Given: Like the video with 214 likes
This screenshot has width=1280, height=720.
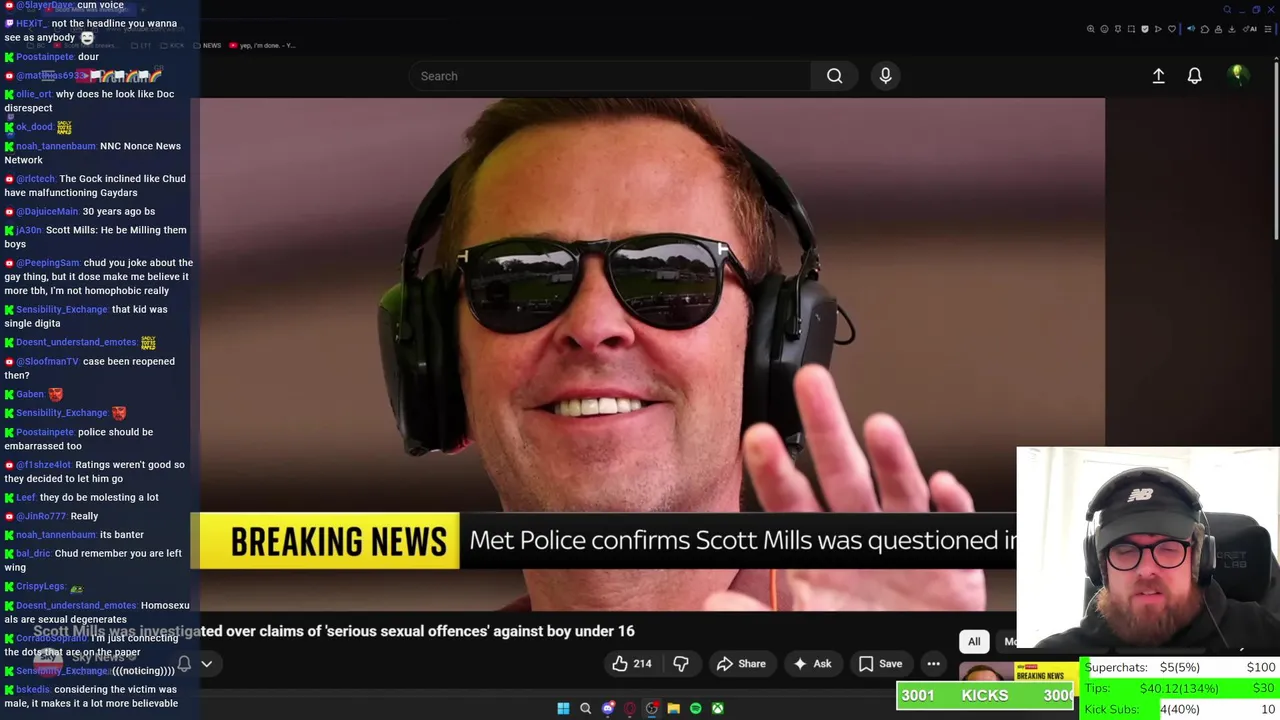Looking at the screenshot, I should [x=632, y=663].
